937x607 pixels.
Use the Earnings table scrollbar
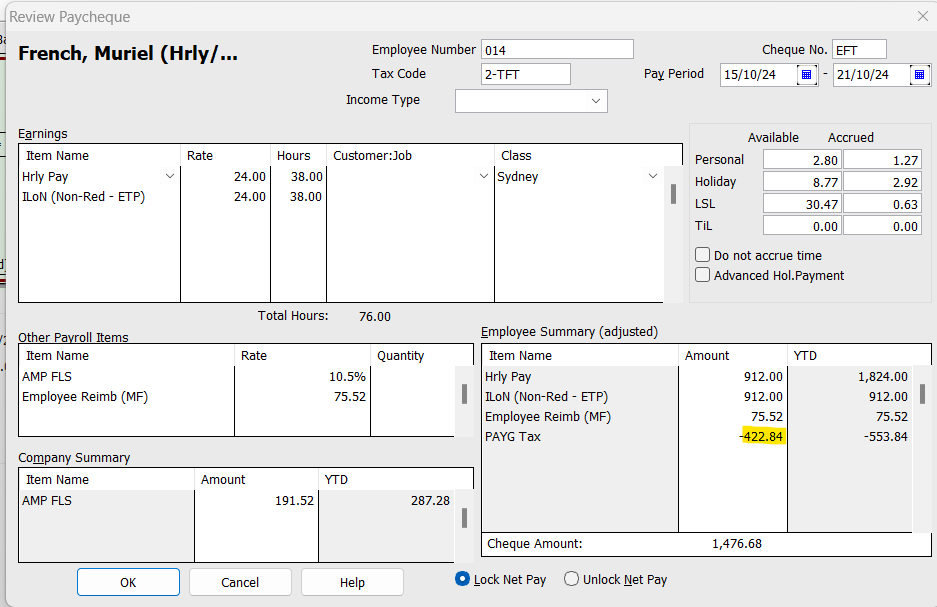click(673, 194)
